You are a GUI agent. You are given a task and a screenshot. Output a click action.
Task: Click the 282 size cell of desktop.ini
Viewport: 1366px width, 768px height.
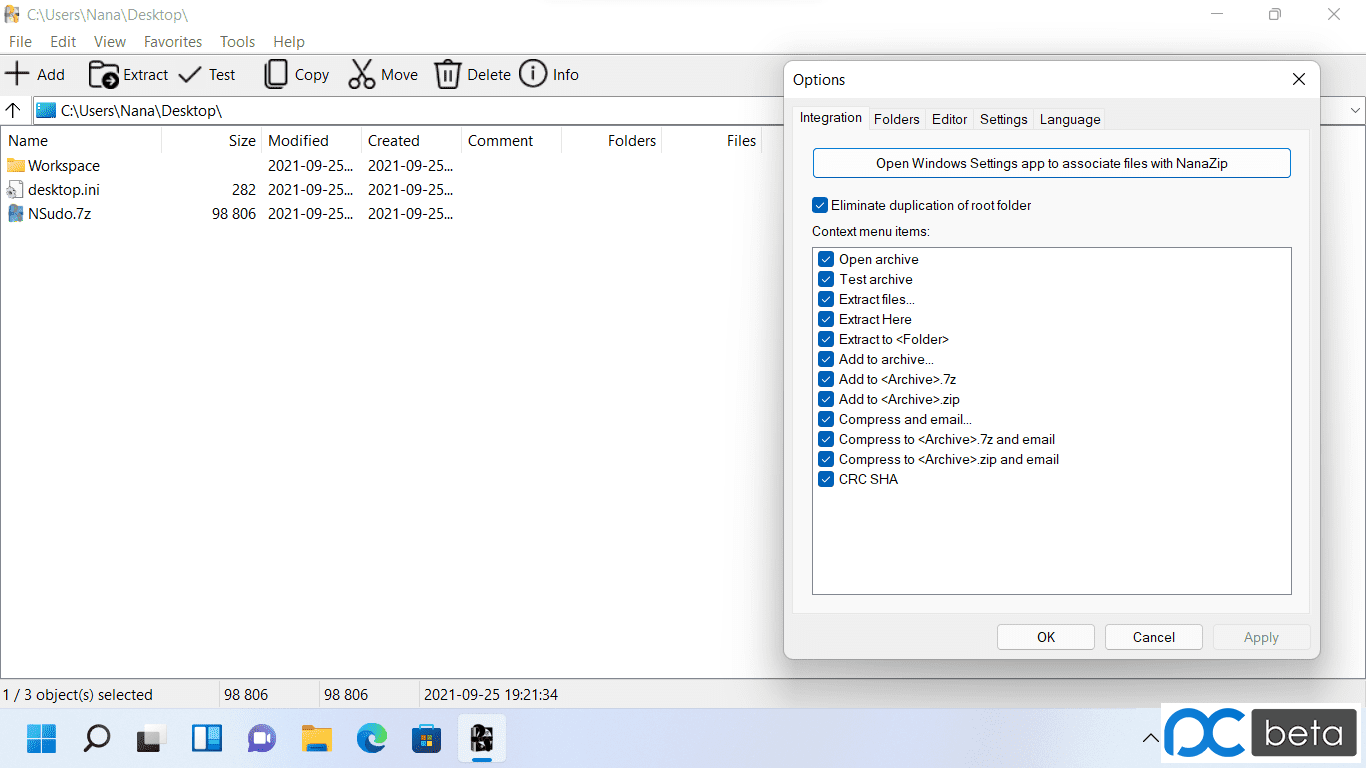(x=244, y=189)
